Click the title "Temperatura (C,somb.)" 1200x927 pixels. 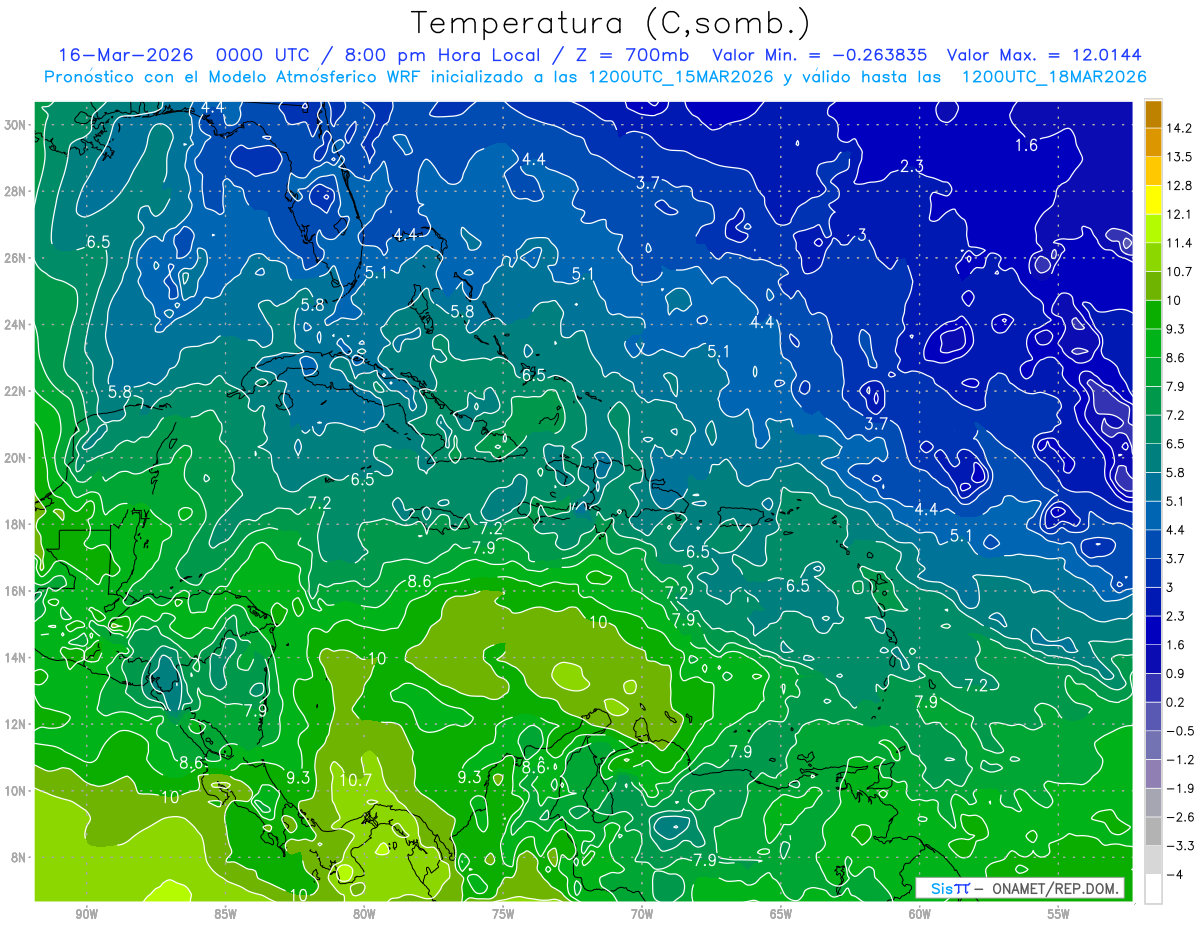coord(611,24)
